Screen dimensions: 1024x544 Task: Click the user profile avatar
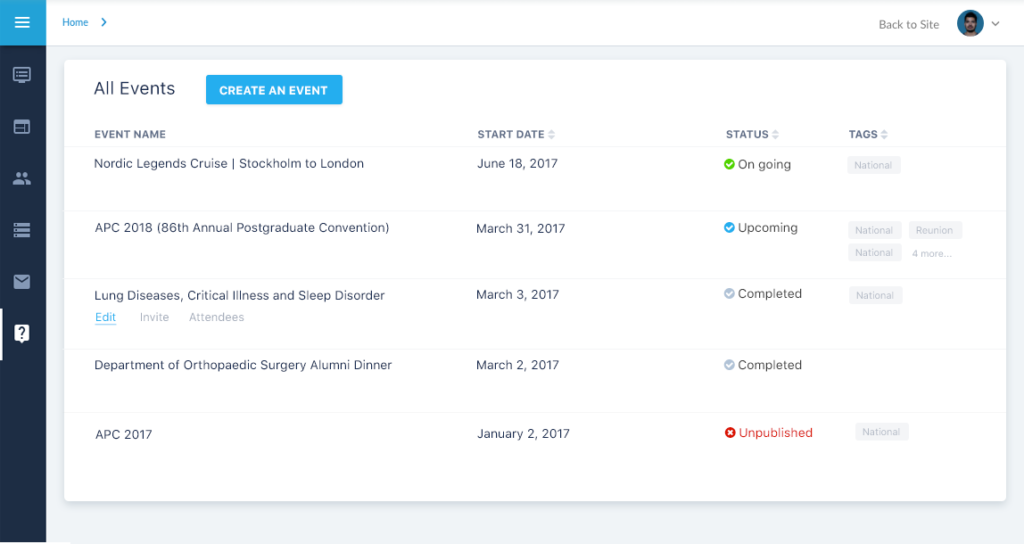pos(969,24)
